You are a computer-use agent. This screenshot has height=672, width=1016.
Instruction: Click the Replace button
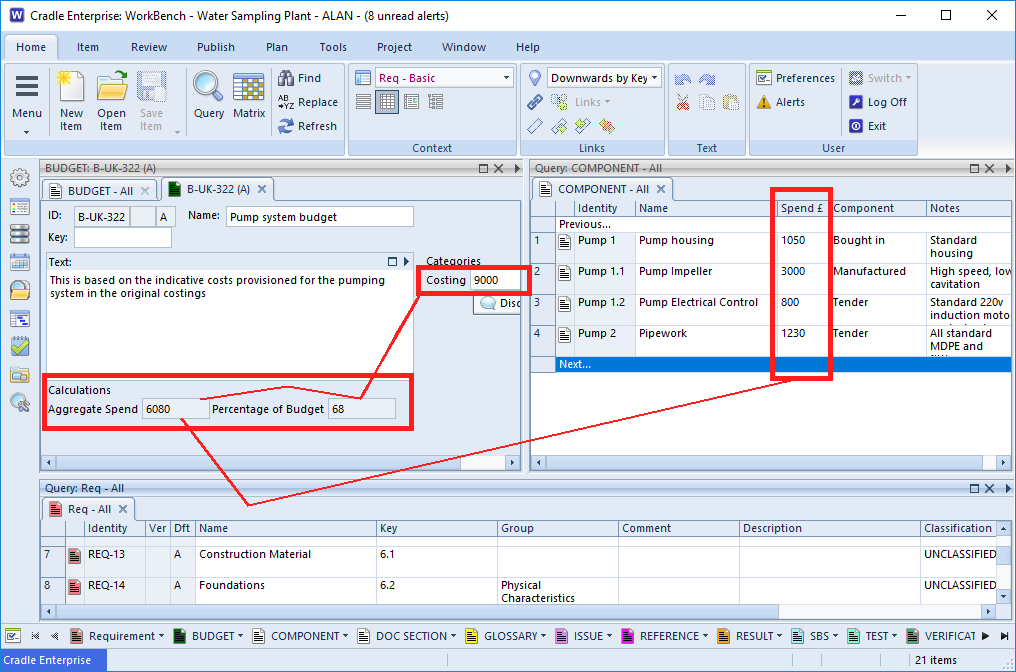tap(308, 102)
